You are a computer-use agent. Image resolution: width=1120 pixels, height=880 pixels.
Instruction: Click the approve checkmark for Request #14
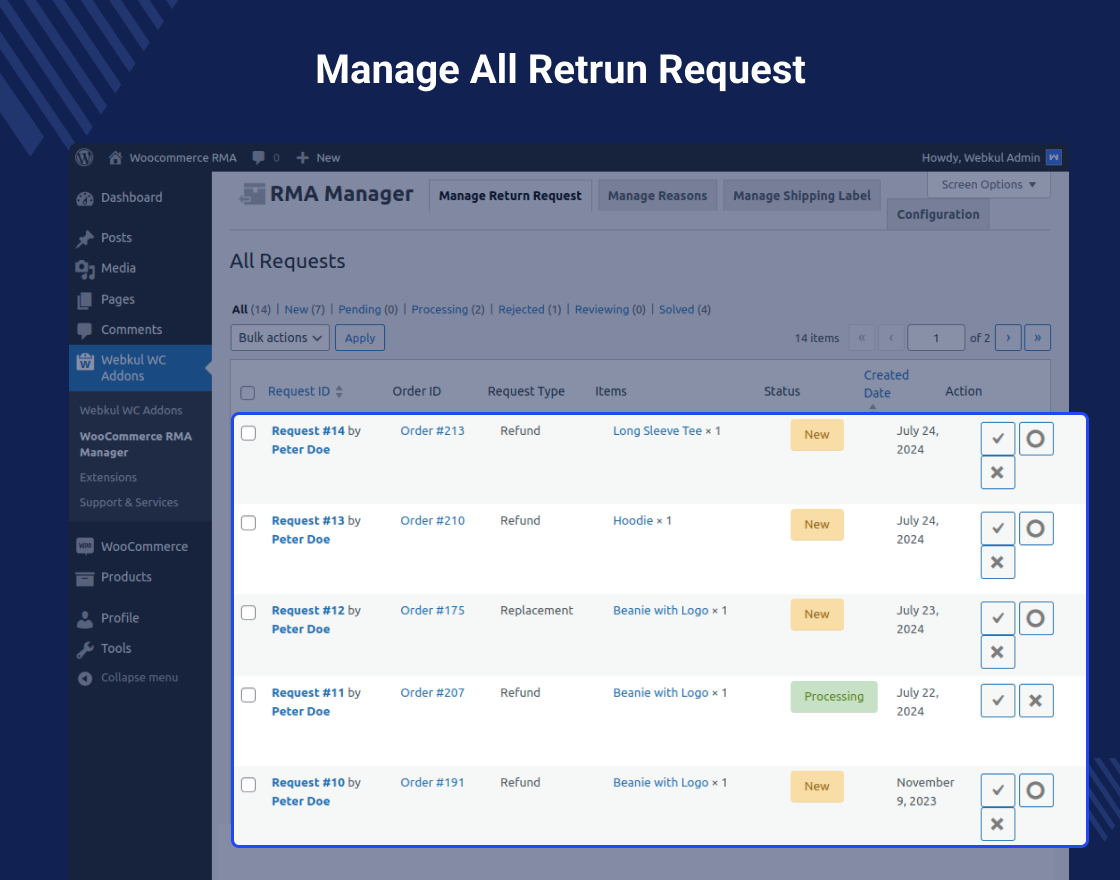[x=997, y=438]
